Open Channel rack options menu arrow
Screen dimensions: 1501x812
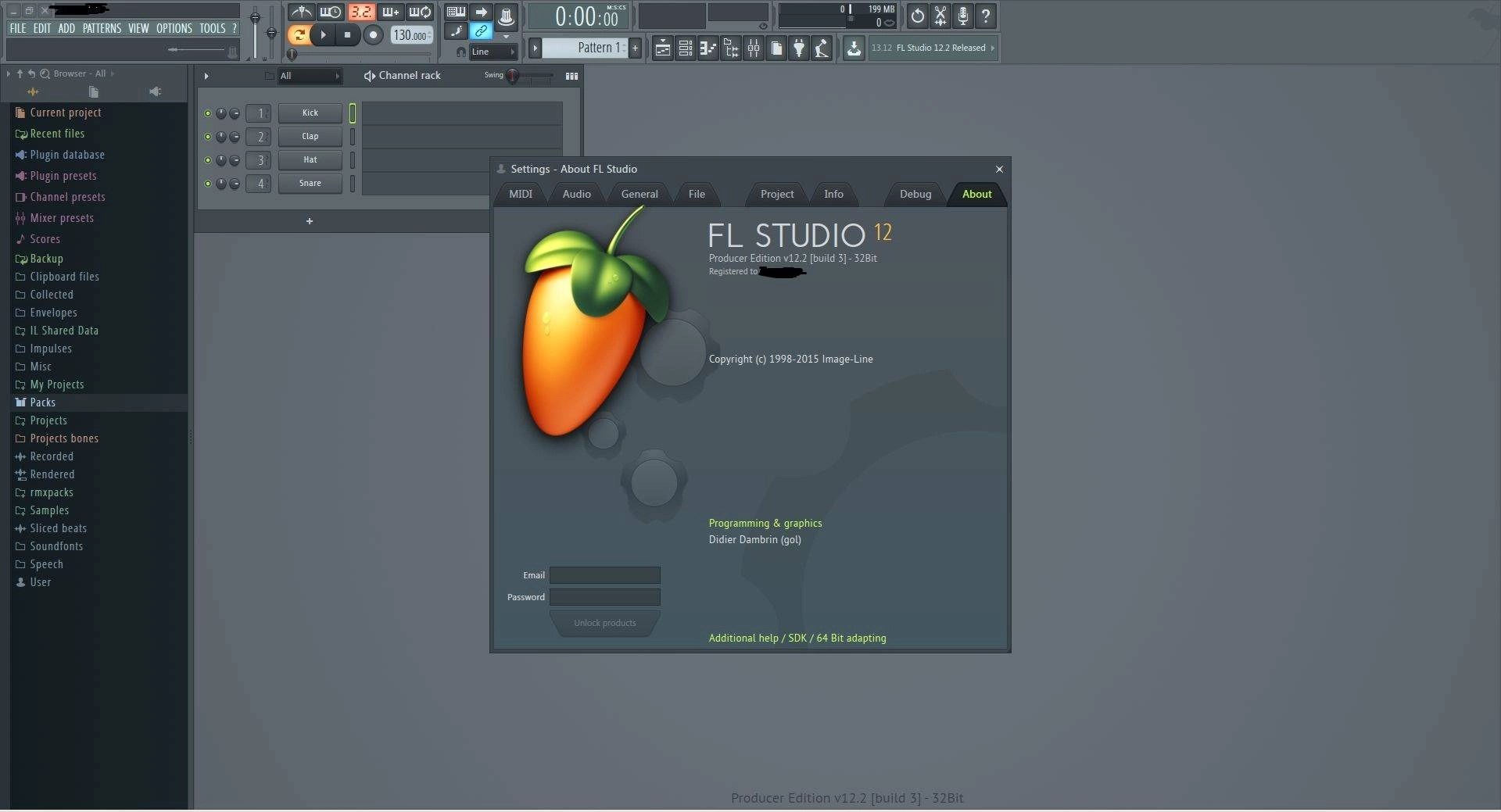(206, 76)
